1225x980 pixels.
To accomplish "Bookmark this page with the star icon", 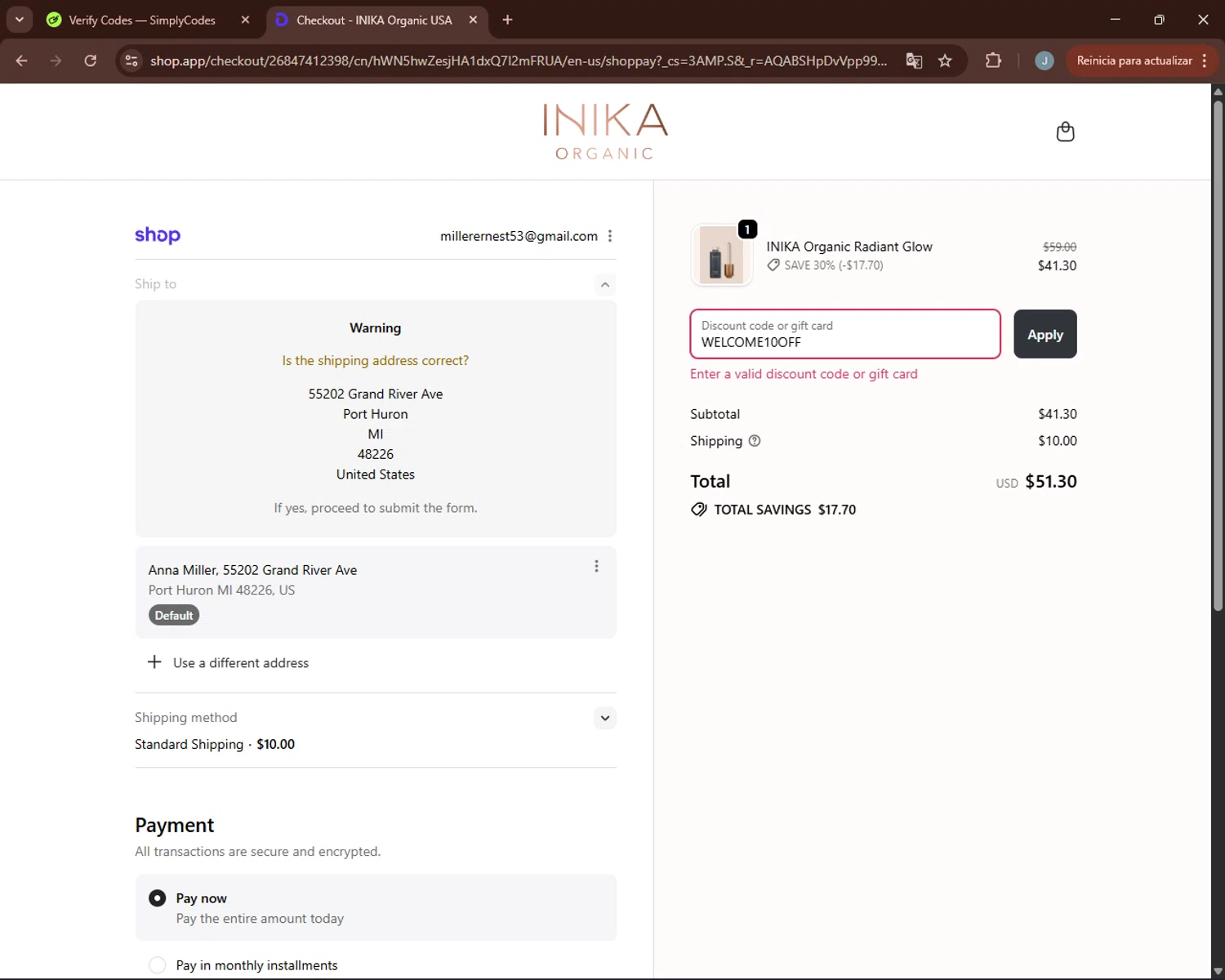I will coord(945,60).
